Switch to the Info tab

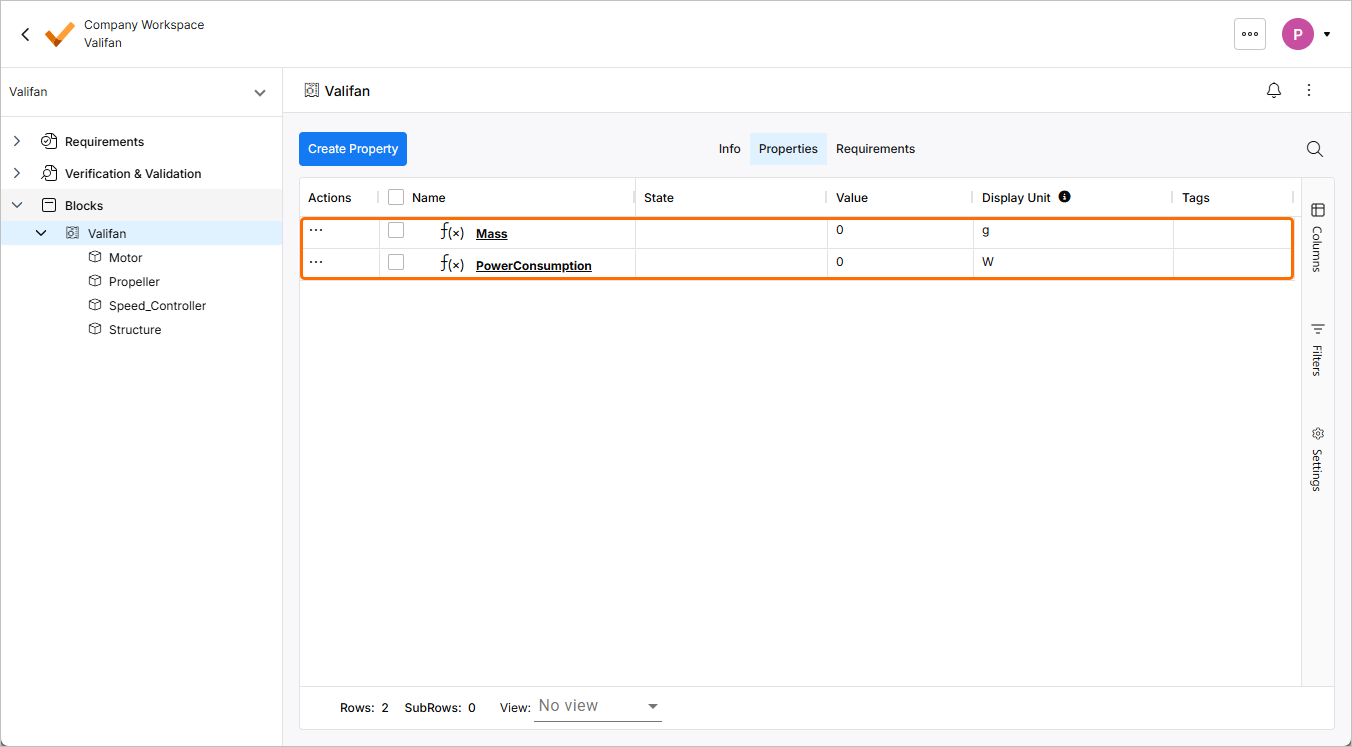coord(729,149)
